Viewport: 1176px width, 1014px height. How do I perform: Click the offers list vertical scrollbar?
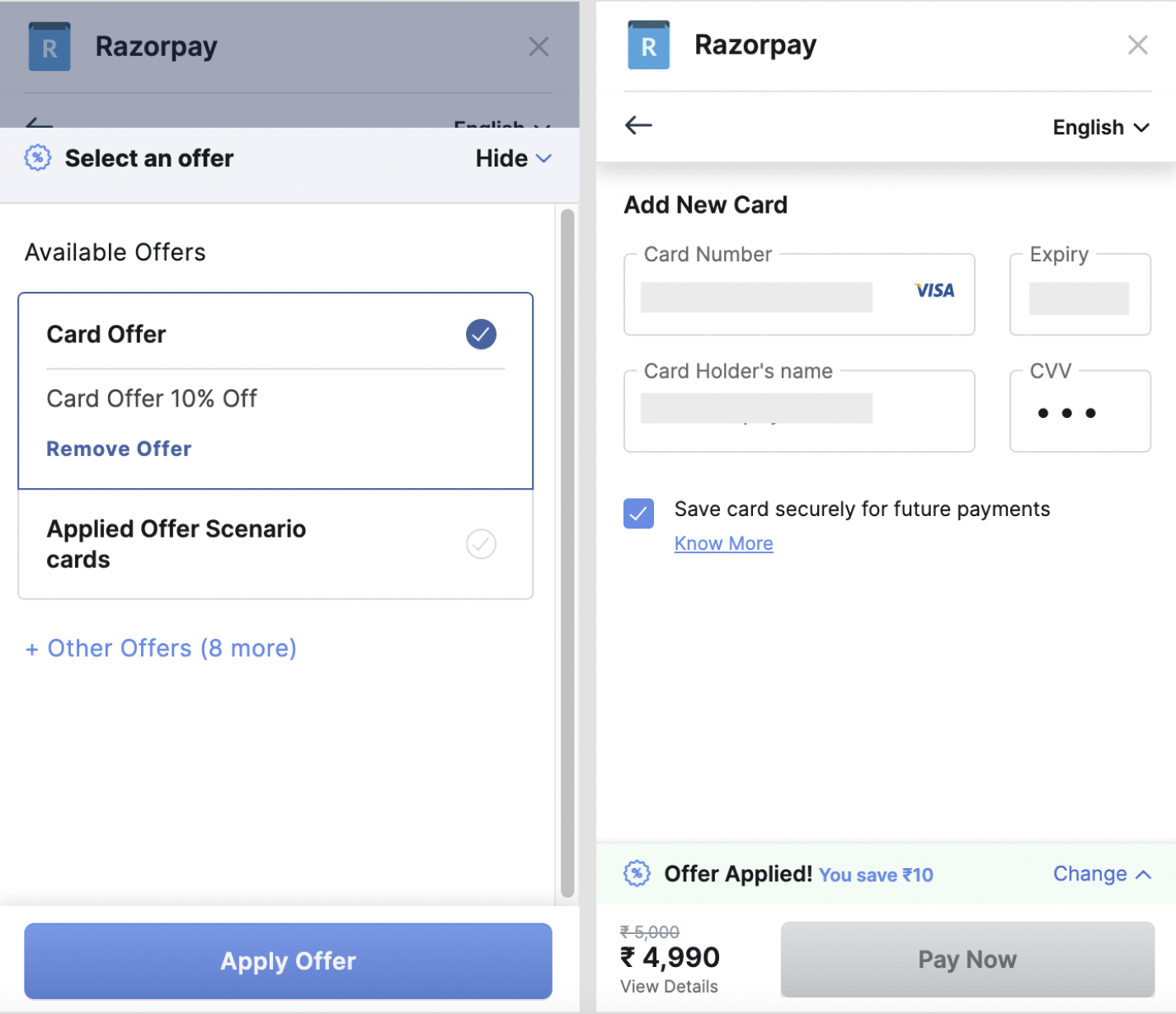pos(567,552)
